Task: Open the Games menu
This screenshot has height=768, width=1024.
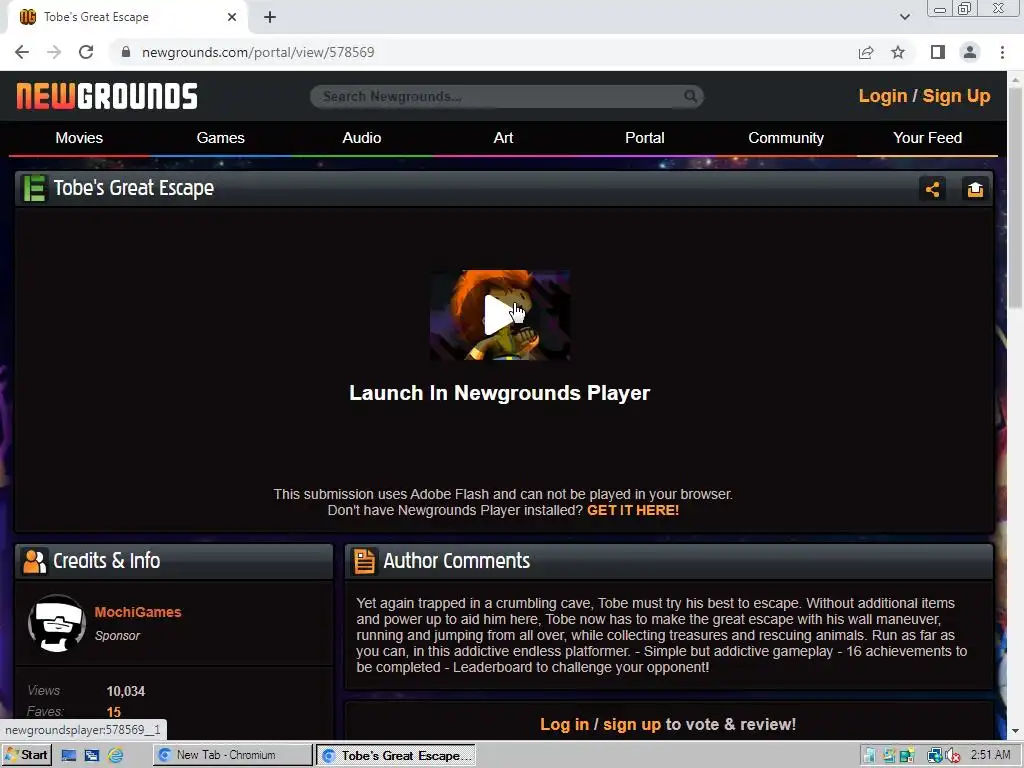Action: 220,138
